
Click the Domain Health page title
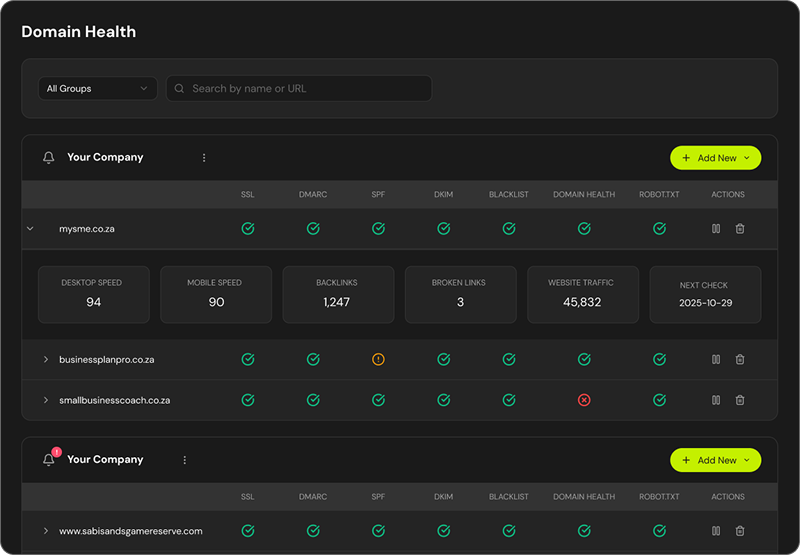point(79,32)
